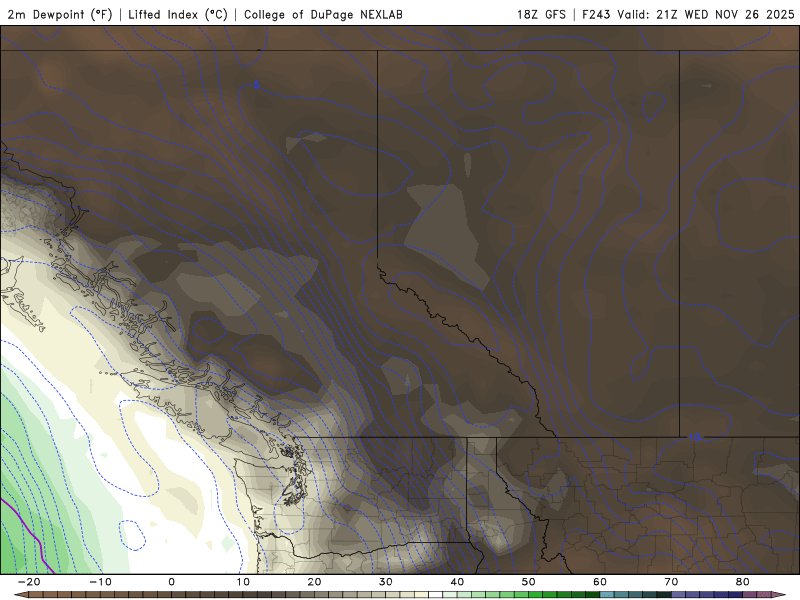Click the '60' color bar tick label
The height and width of the screenshot is (600, 800).
pyautogui.click(x=600, y=582)
